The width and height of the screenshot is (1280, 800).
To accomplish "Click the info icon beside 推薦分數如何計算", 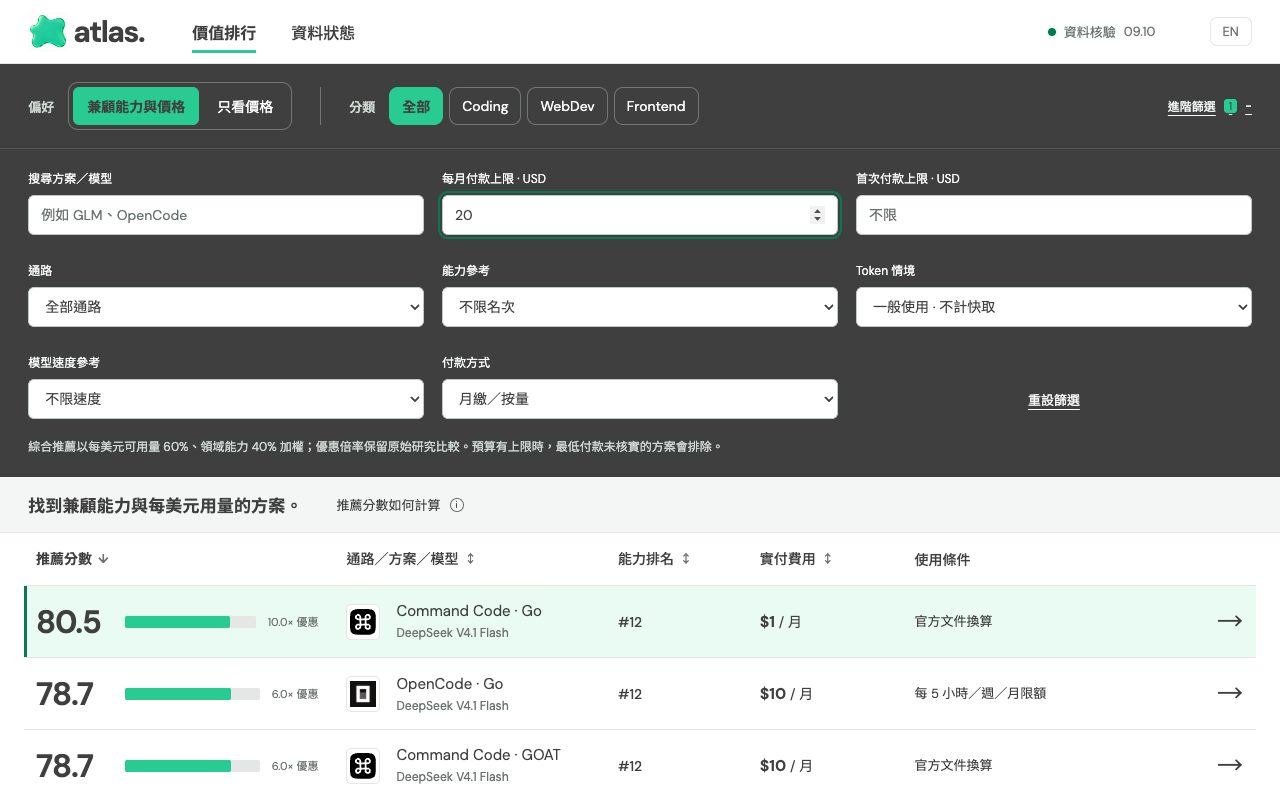I will click(x=457, y=505).
